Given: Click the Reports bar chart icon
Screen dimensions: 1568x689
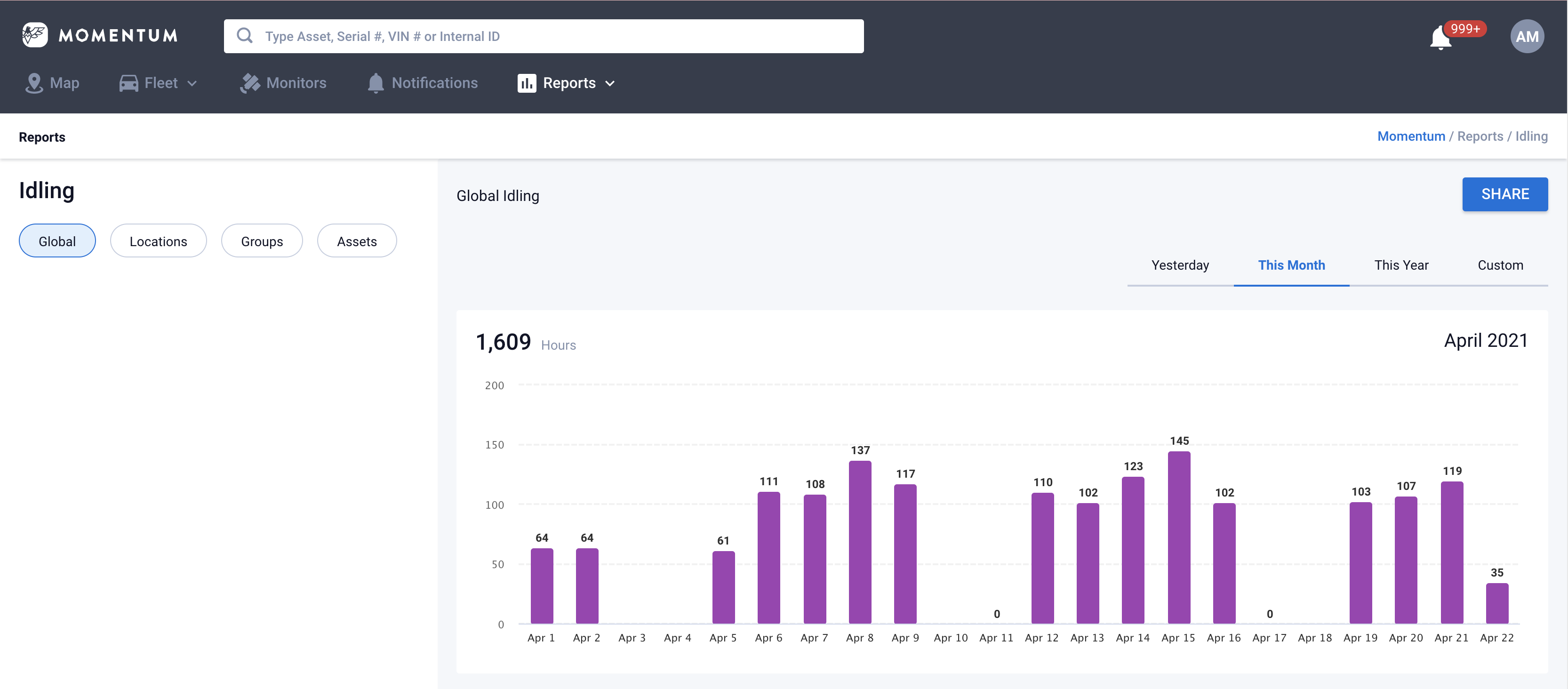Looking at the screenshot, I should coord(527,83).
